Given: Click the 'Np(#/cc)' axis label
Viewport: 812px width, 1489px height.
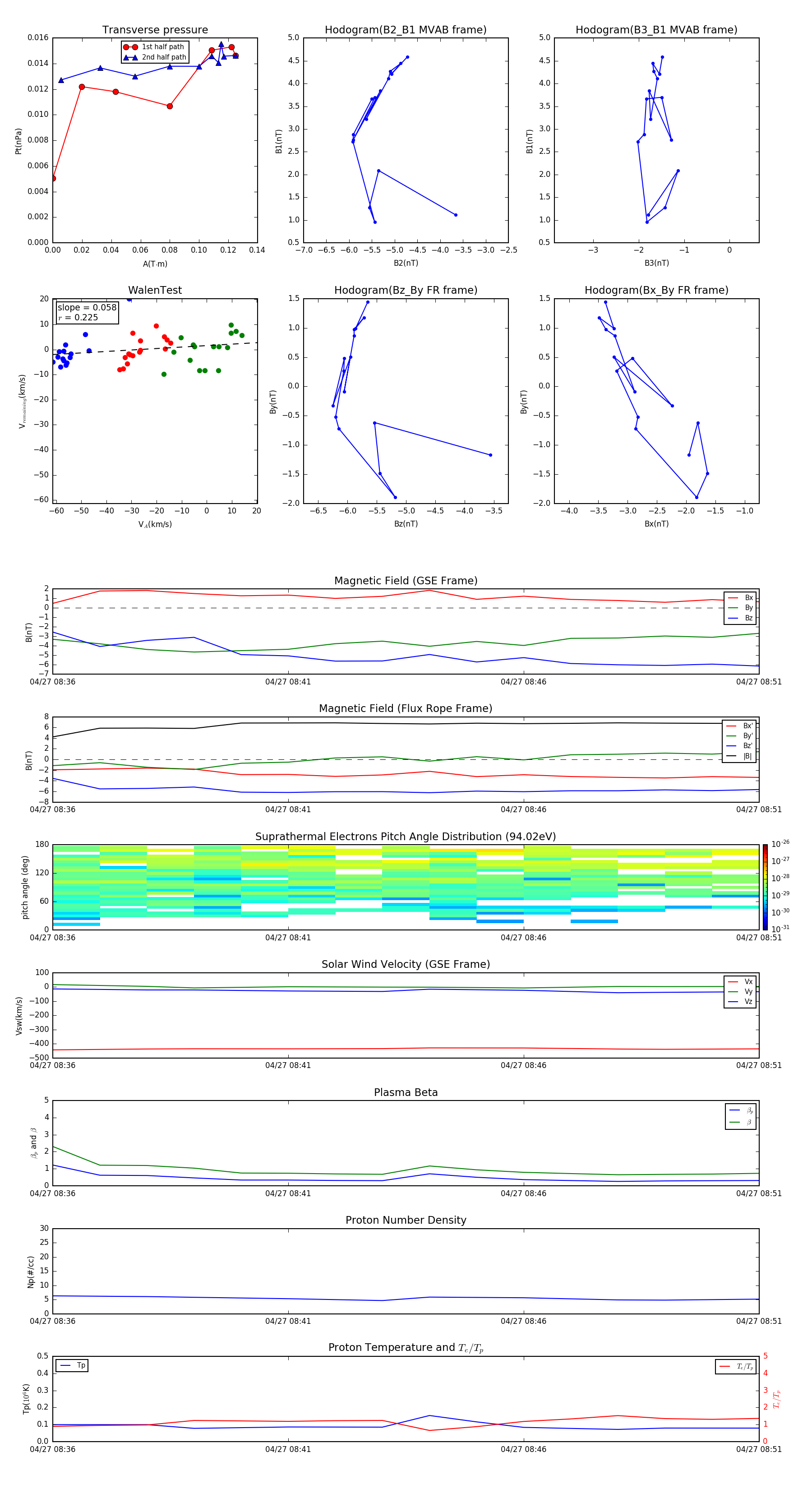Looking at the screenshot, I should tap(31, 1271).
